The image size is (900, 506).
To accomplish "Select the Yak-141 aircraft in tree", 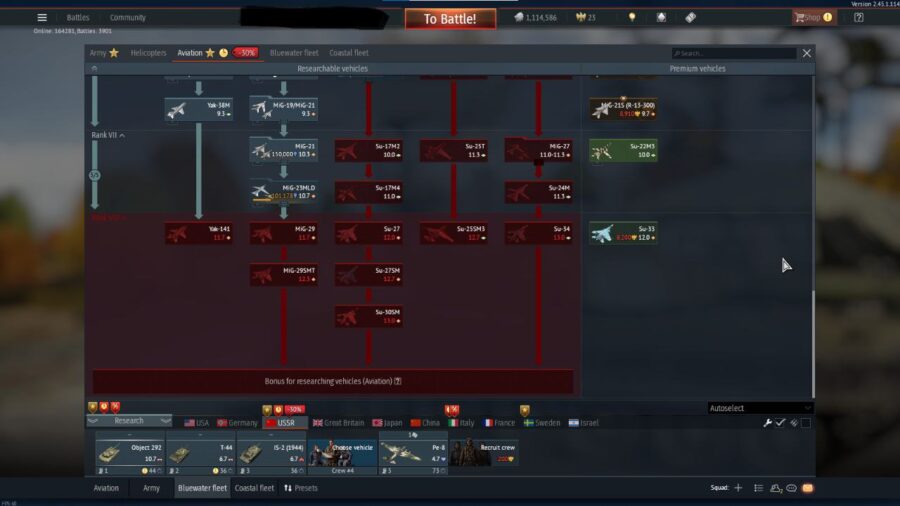I will click(x=199, y=233).
